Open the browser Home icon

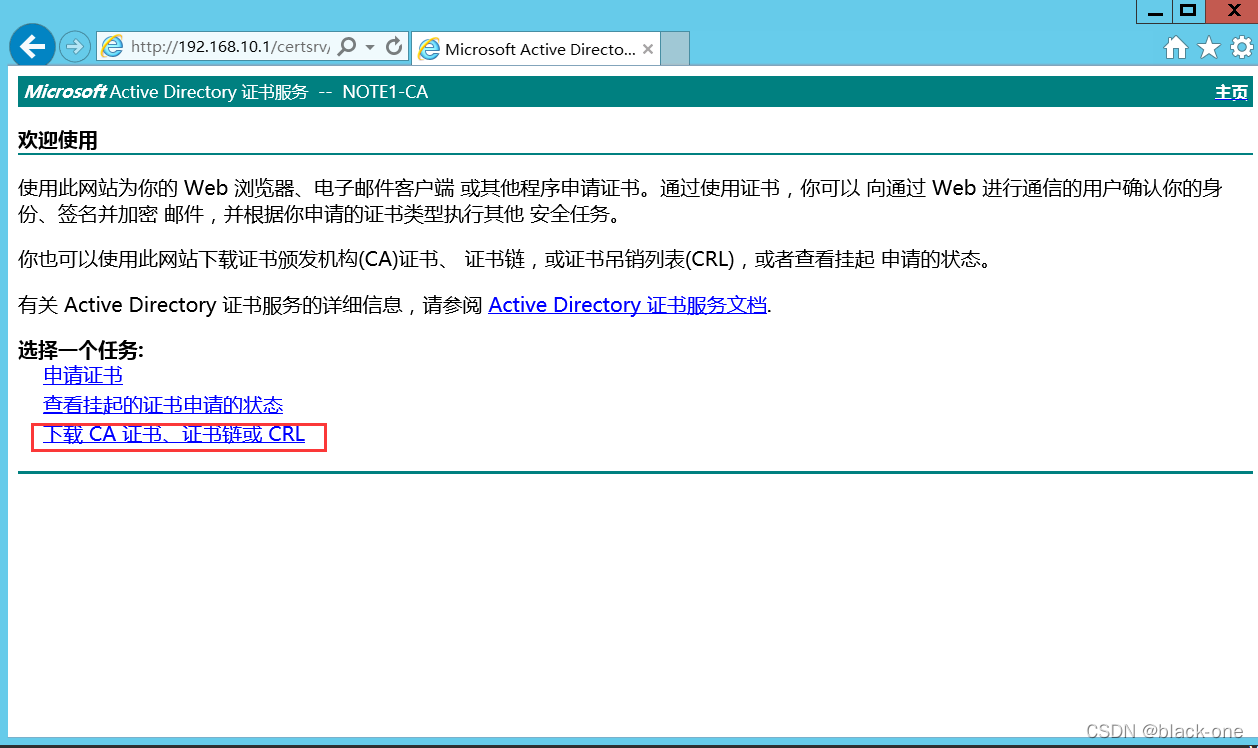click(1176, 47)
